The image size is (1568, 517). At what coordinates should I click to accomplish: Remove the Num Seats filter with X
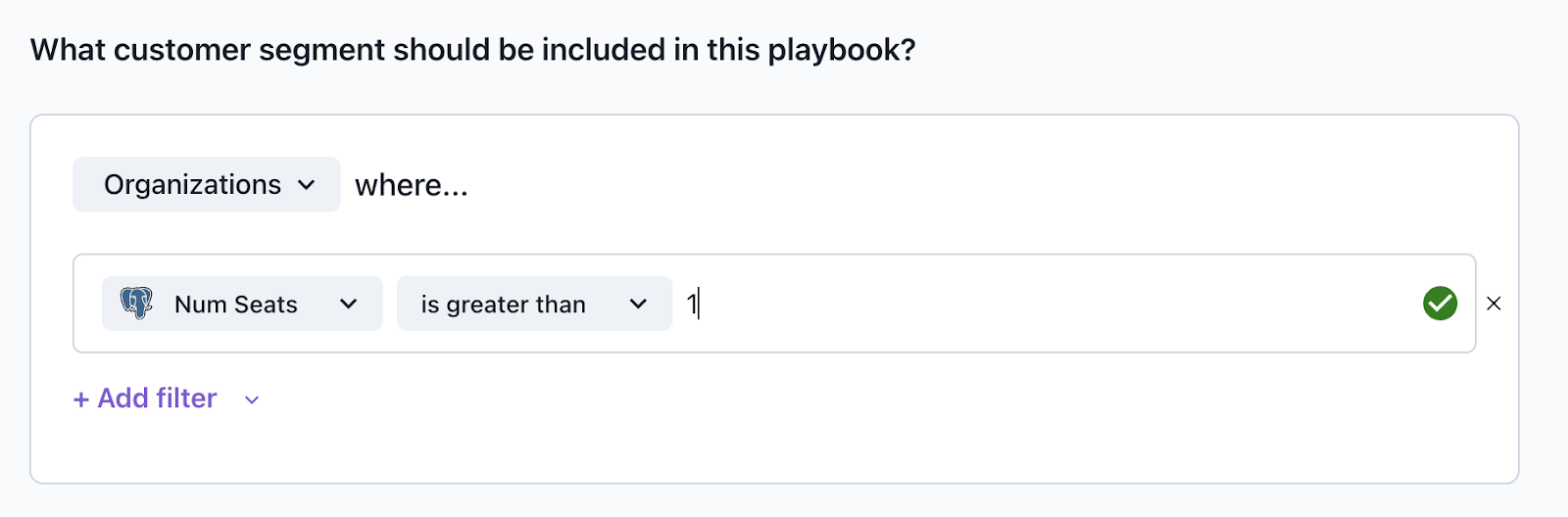pyautogui.click(x=1494, y=304)
